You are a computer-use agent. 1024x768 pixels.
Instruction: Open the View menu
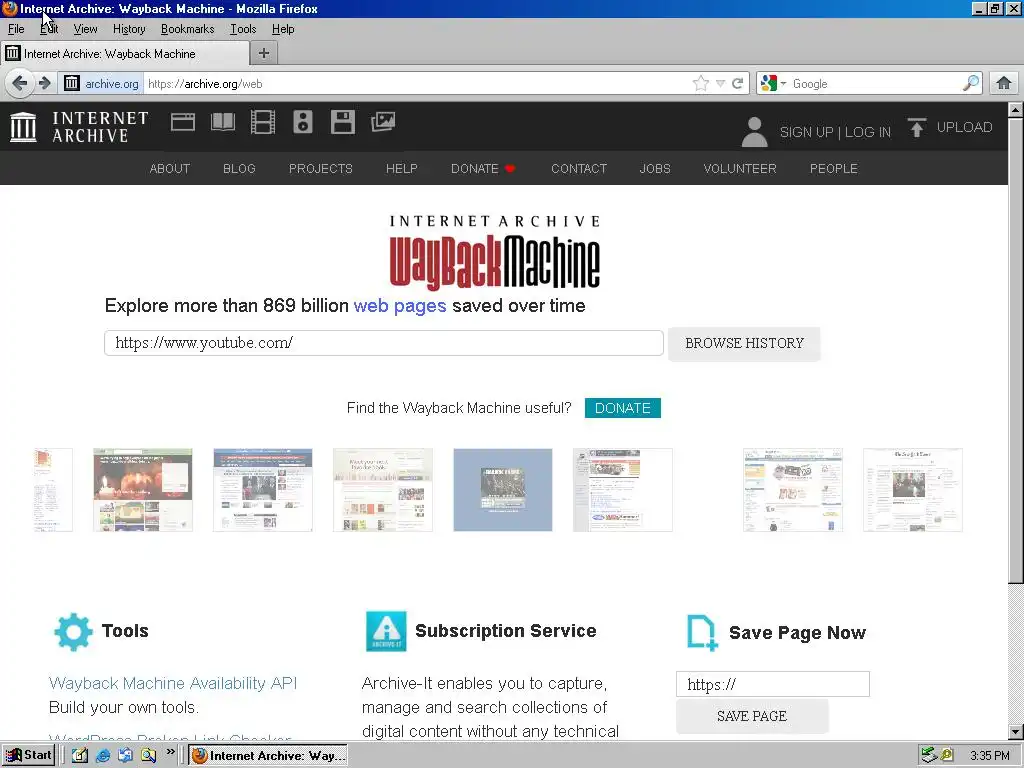click(x=85, y=29)
